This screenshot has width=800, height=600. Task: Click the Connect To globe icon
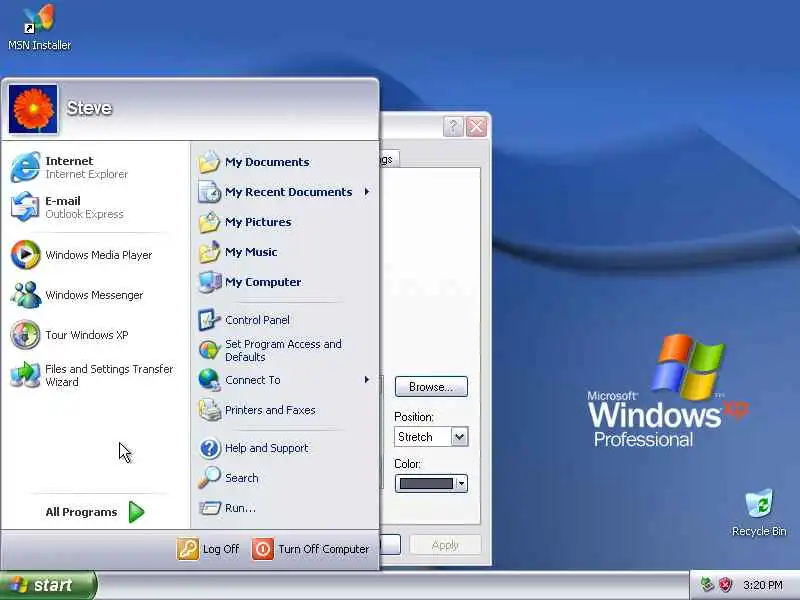pyautogui.click(x=209, y=380)
